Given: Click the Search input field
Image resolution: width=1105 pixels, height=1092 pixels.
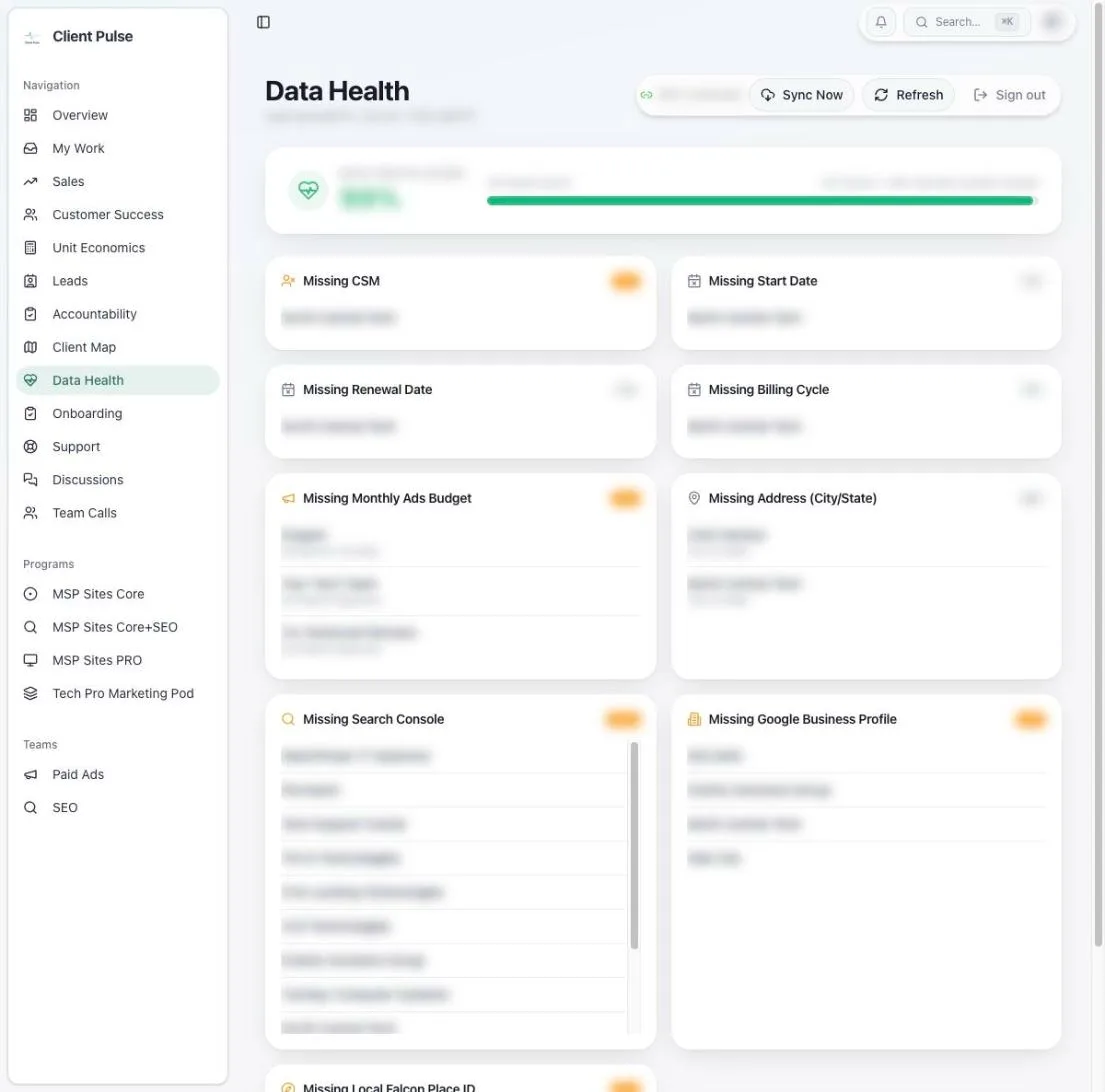Looking at the screenshot, I should pyautogui.click(x=966, y=23).
